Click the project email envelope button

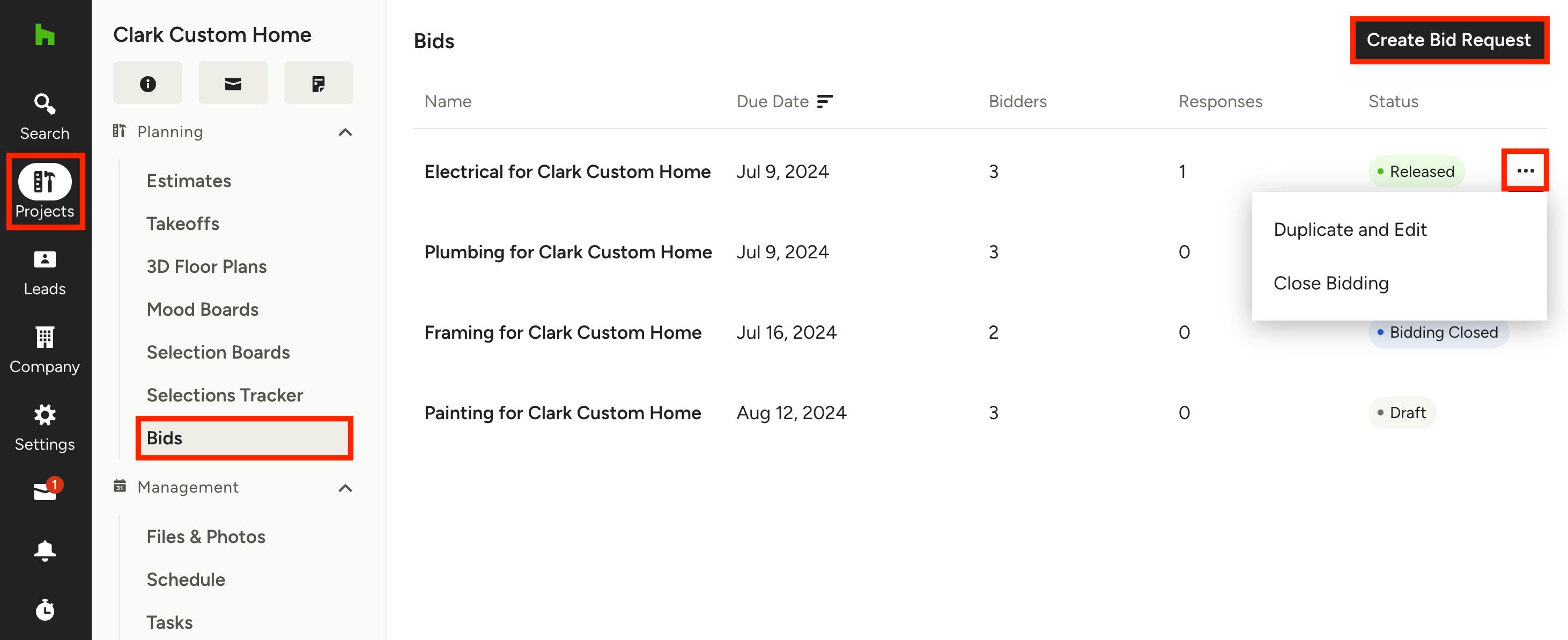pyautogui.click(x=233, y=83)
